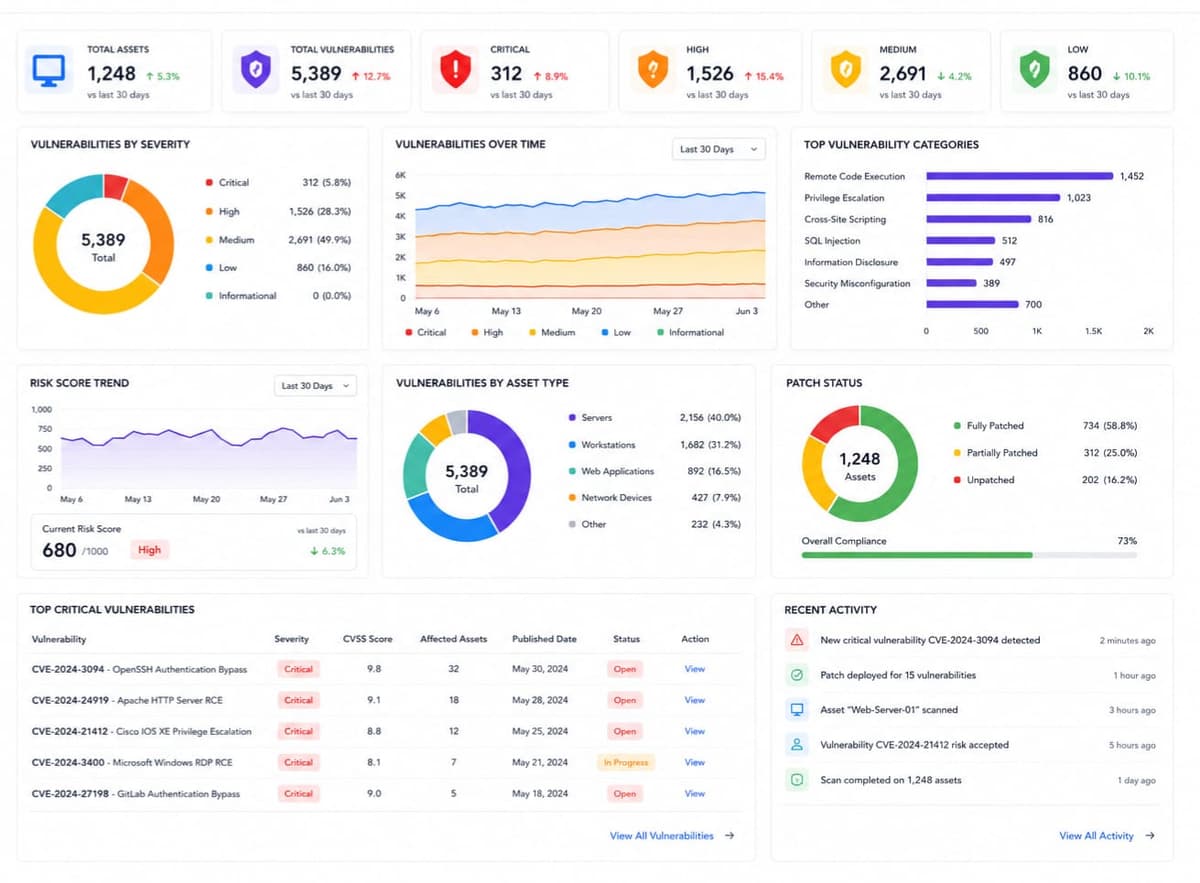Toggle the High series in the time chart legend
The width and height of the screenshot is (1200, 883).
(x=487, y=332)
